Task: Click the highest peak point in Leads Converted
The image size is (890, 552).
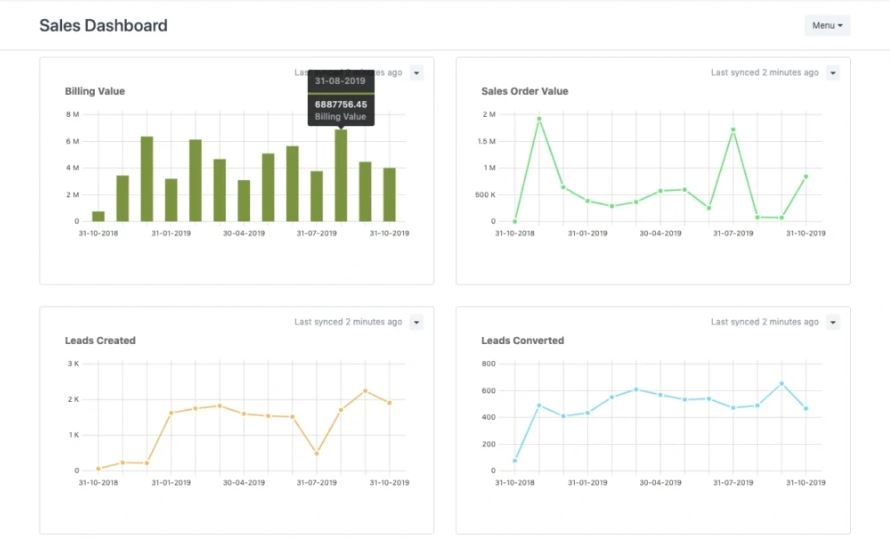Action: click(x=782, y=383)
